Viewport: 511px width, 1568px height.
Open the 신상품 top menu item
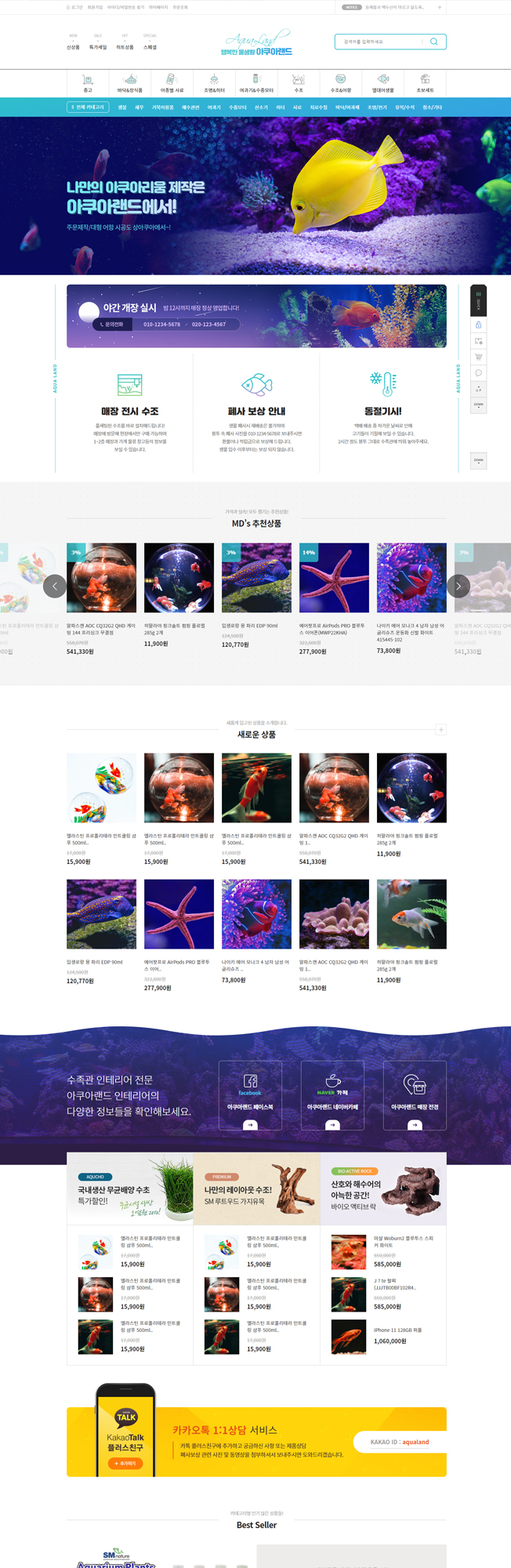pos(73,47)
